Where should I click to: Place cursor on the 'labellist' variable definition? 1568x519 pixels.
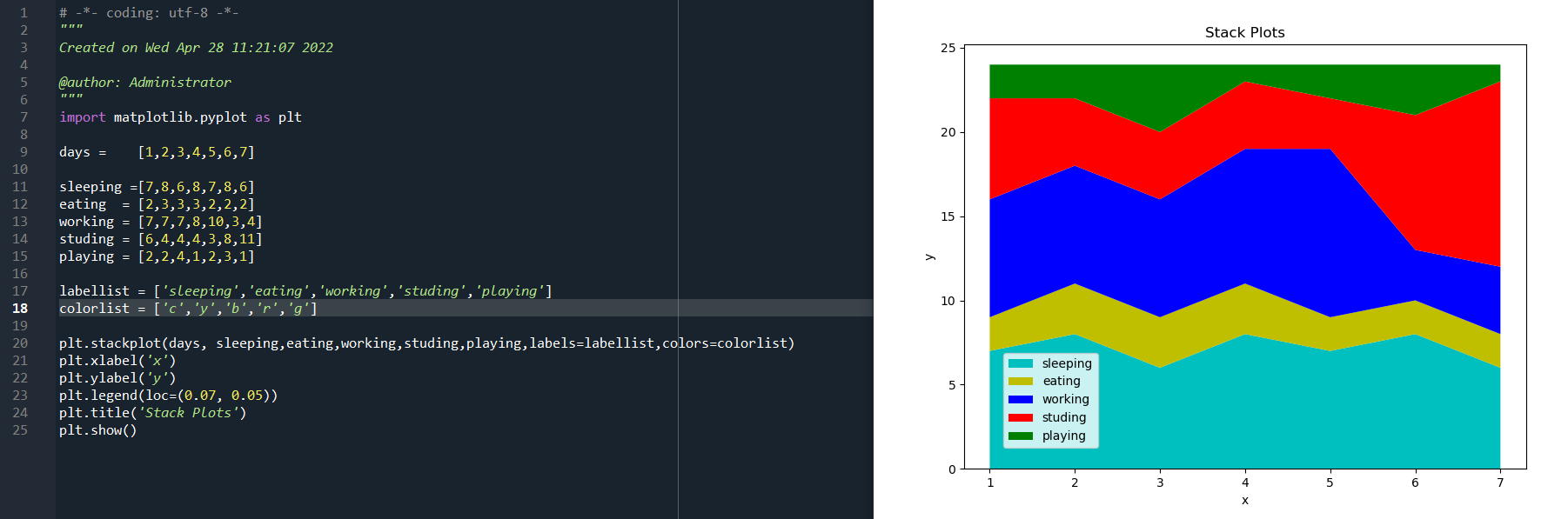[x=94, y=291]
